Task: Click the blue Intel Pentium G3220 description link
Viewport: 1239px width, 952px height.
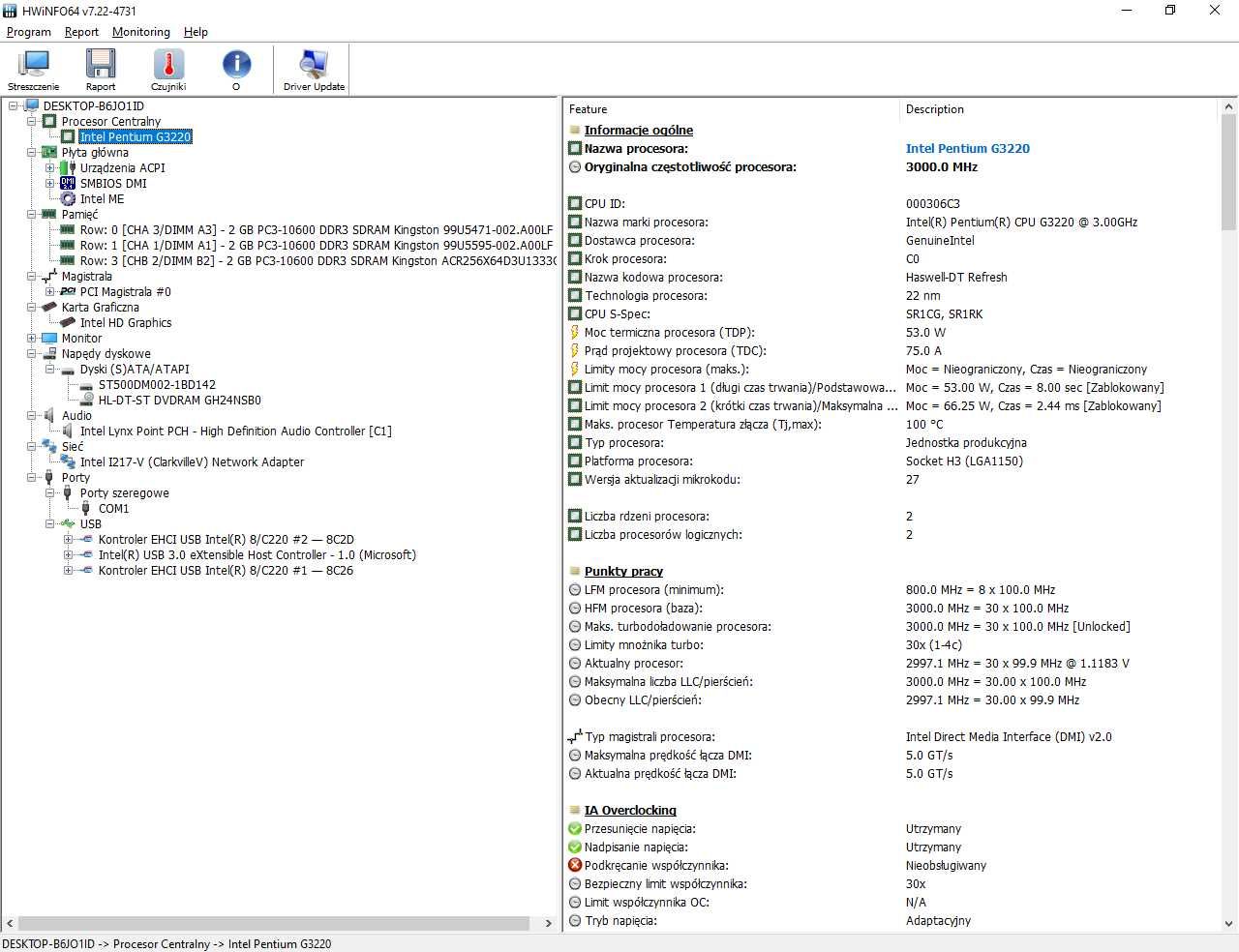Action: tap(968, 148)
